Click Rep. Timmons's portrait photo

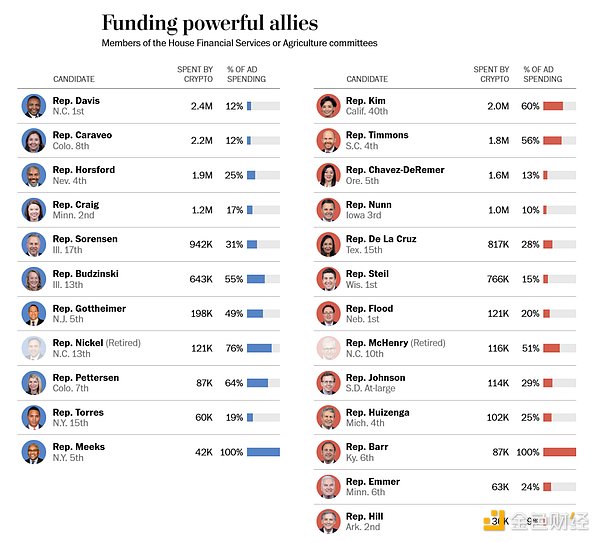point(328,140)
